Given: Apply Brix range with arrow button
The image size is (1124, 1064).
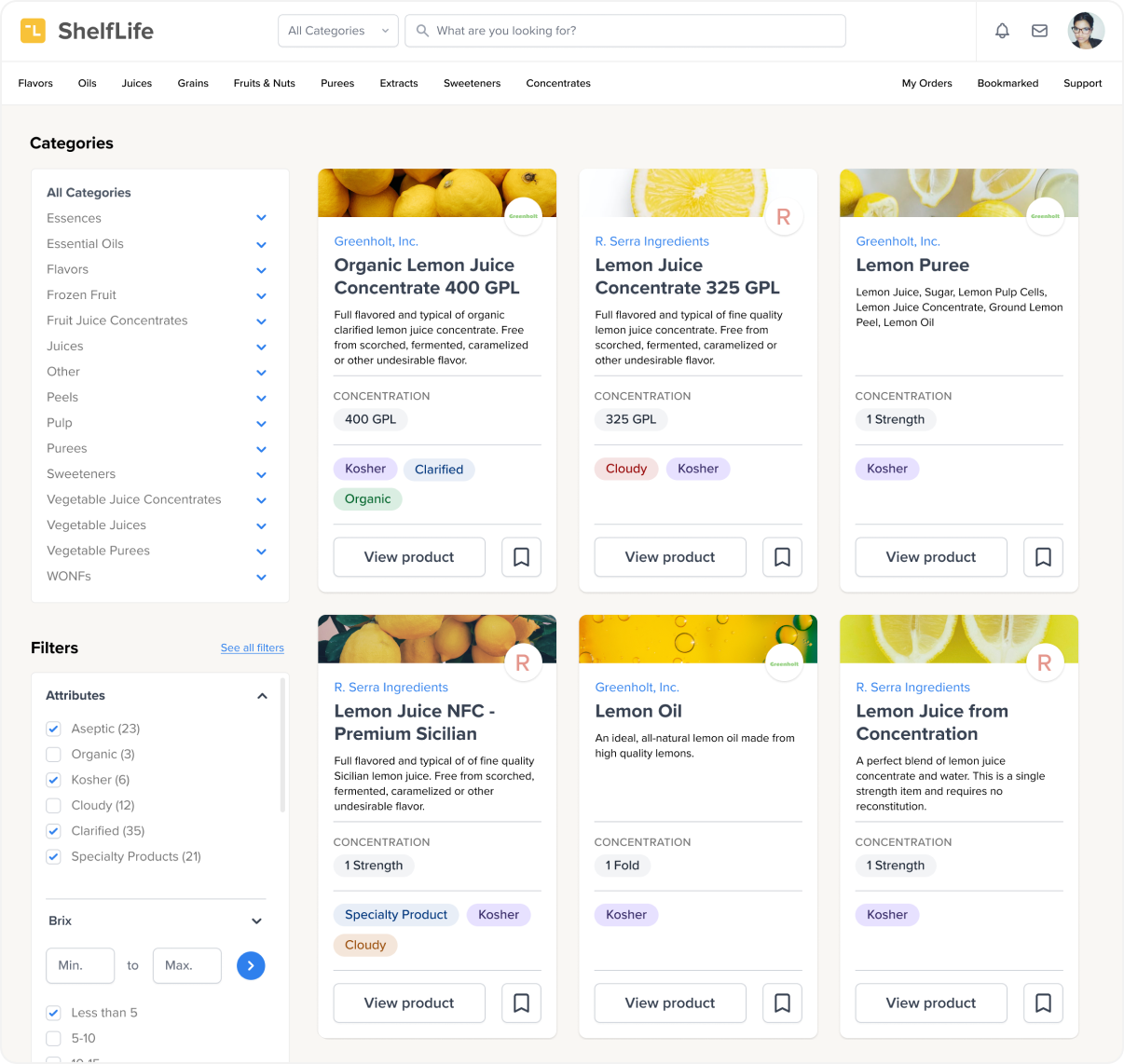Looking at the screenshot, I should pyautogui.click(x=251, y=965).
